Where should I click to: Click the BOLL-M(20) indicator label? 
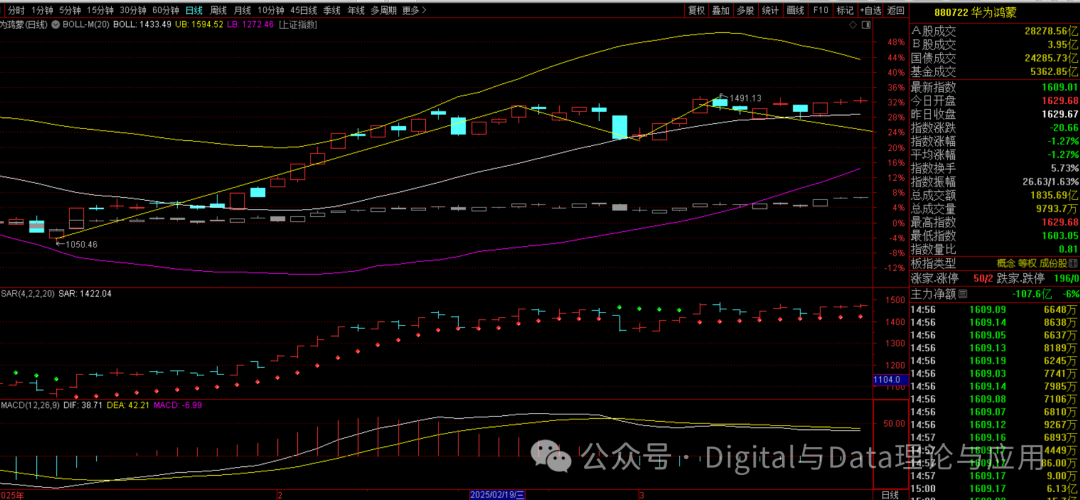pyautogui.click(x=85, y=24)
